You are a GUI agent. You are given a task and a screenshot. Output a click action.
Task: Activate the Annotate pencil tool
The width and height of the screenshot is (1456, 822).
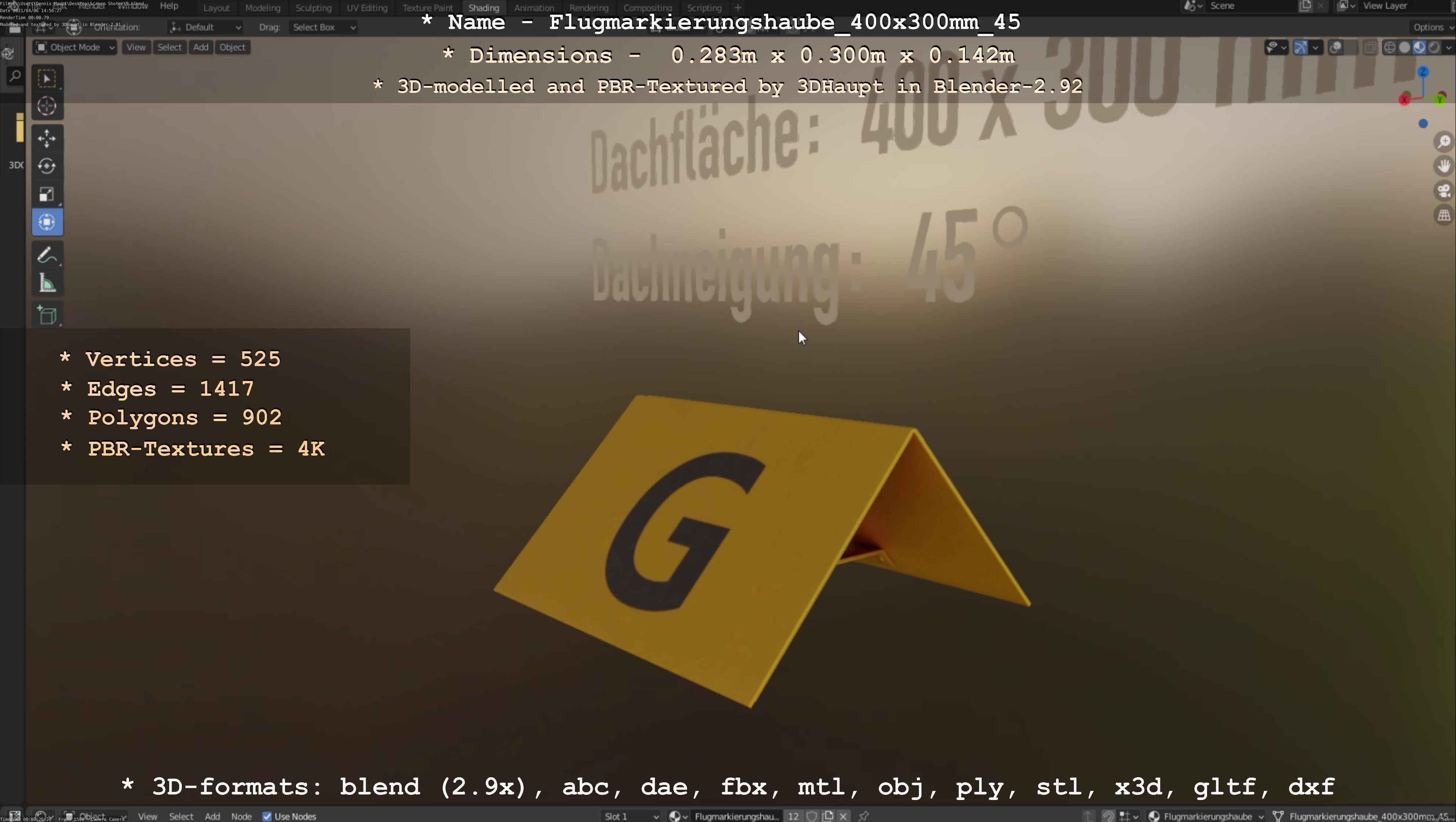click(x=47, y=256)
